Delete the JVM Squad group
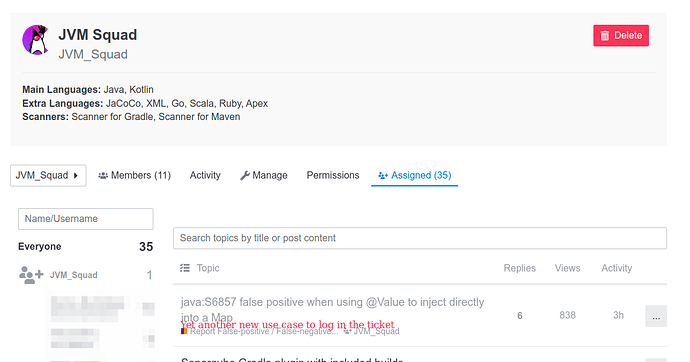This screenshot has width=690, height=362. click(620, 36)
